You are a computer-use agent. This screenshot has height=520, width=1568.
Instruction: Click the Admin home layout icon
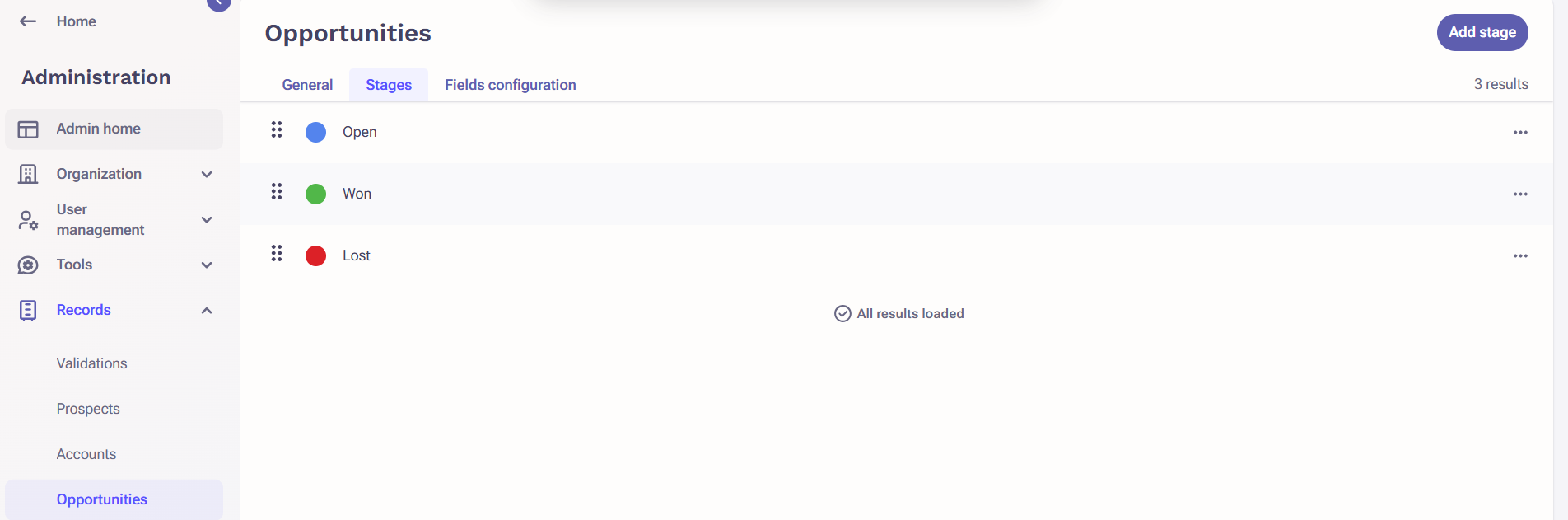[x=28, y=129]
